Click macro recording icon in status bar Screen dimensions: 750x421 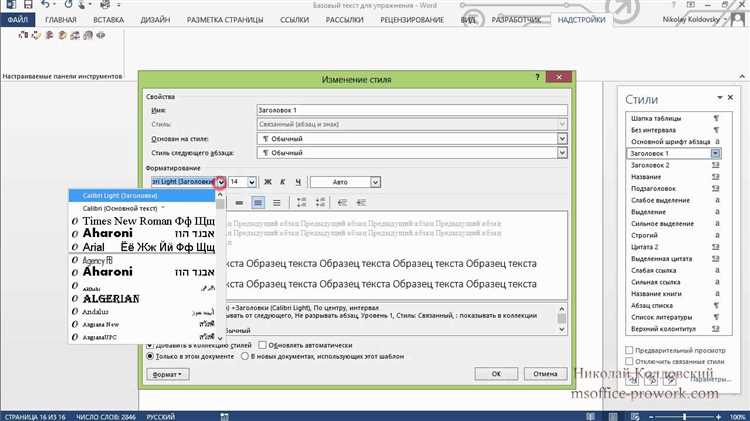[x=224, y=417]
